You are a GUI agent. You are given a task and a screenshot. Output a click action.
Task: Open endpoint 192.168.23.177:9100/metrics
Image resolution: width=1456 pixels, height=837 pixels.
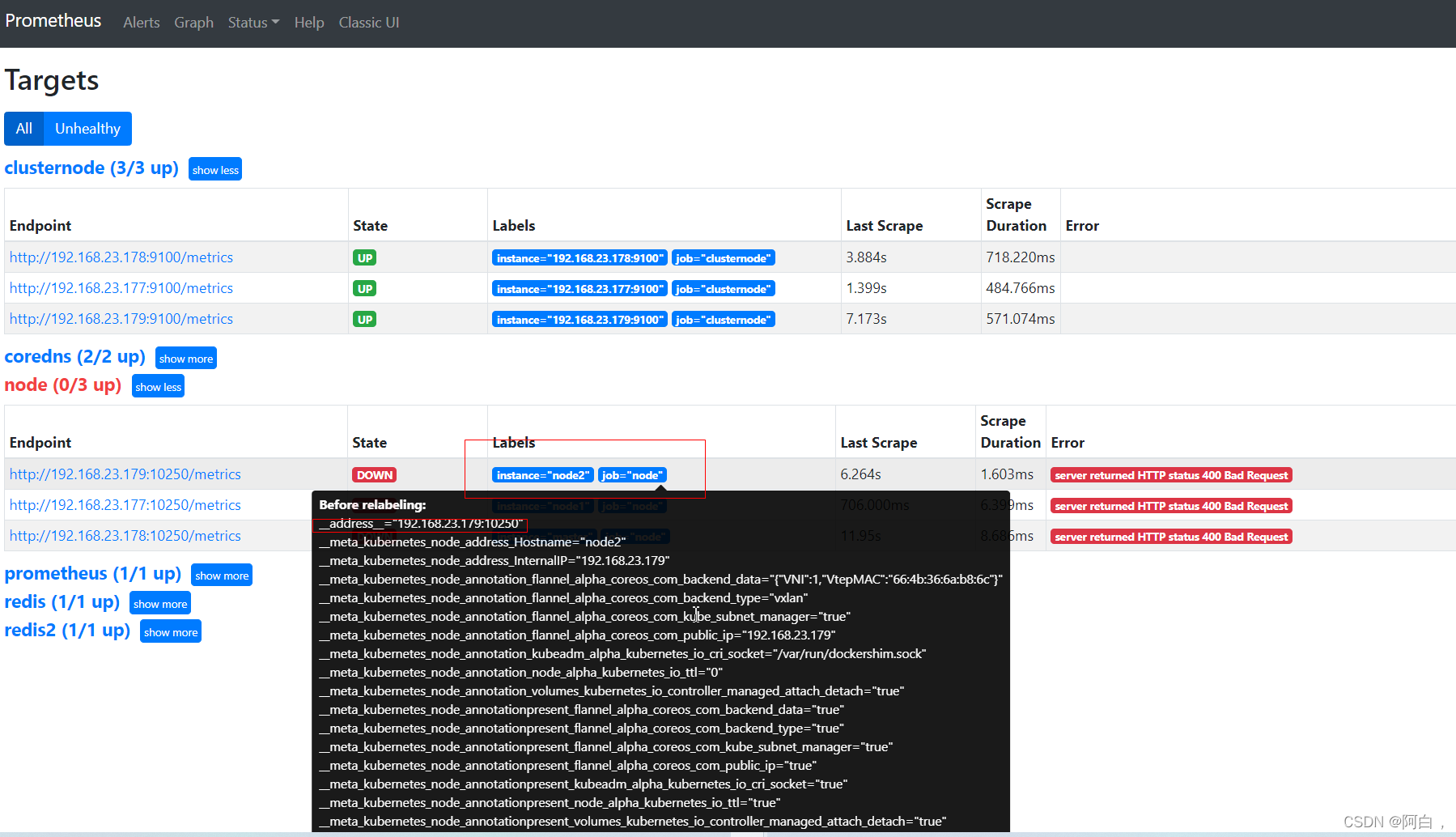[x=121, y=288]
